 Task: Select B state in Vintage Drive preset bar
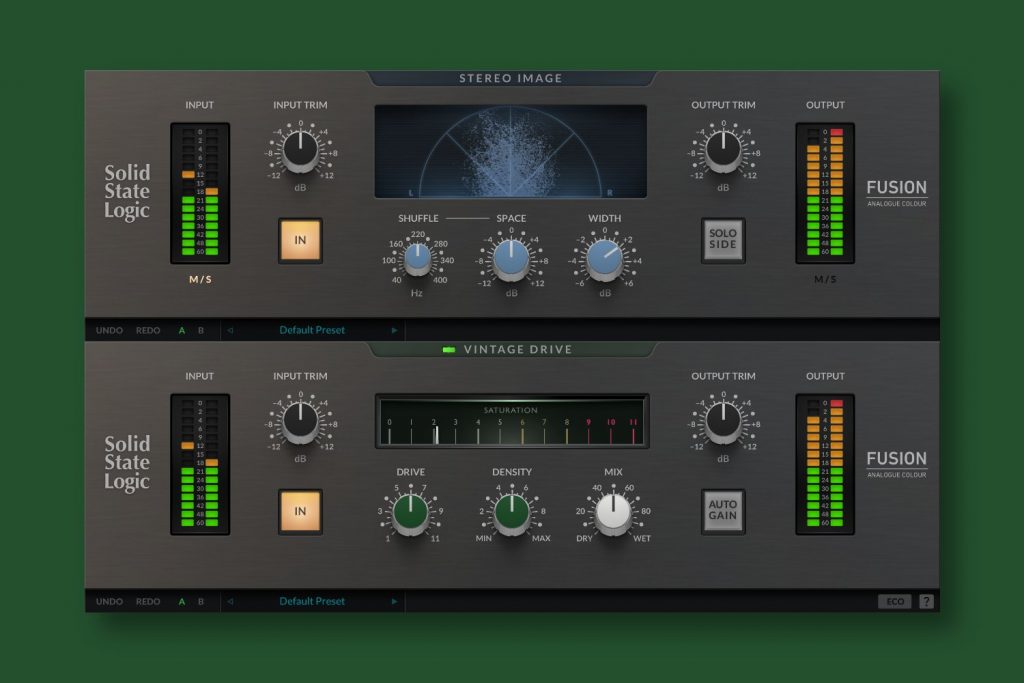click(x=200, y=601)
